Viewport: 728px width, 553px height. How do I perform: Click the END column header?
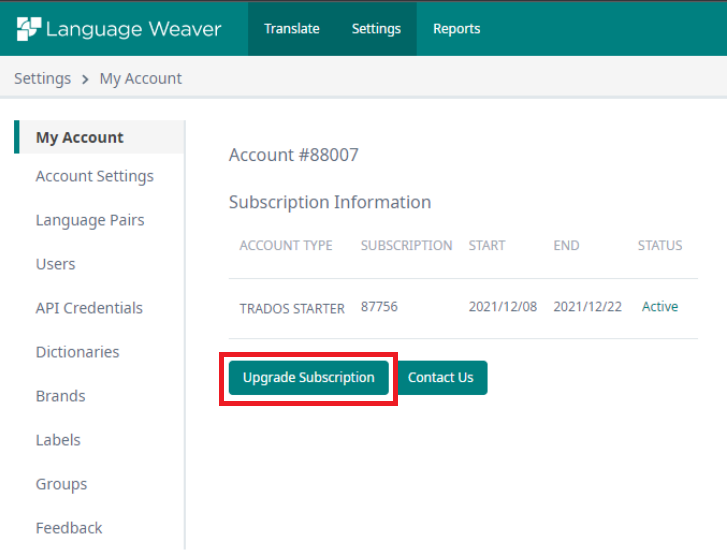(566, 245)
